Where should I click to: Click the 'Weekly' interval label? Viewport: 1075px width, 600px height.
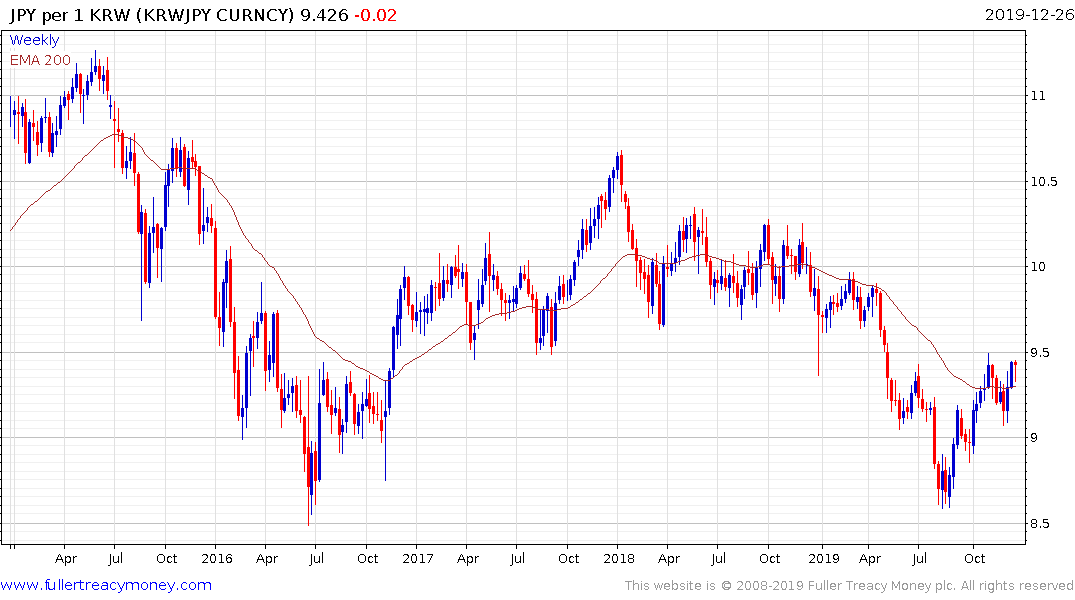point(34,40)
